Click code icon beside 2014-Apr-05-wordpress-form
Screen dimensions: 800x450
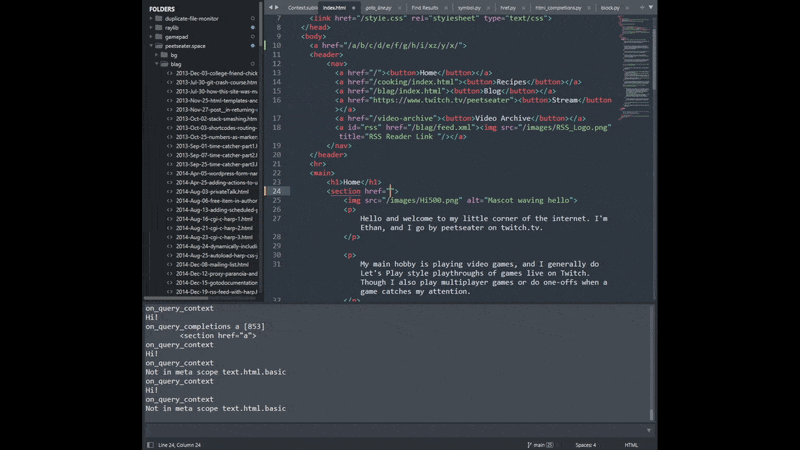(169, 173)
